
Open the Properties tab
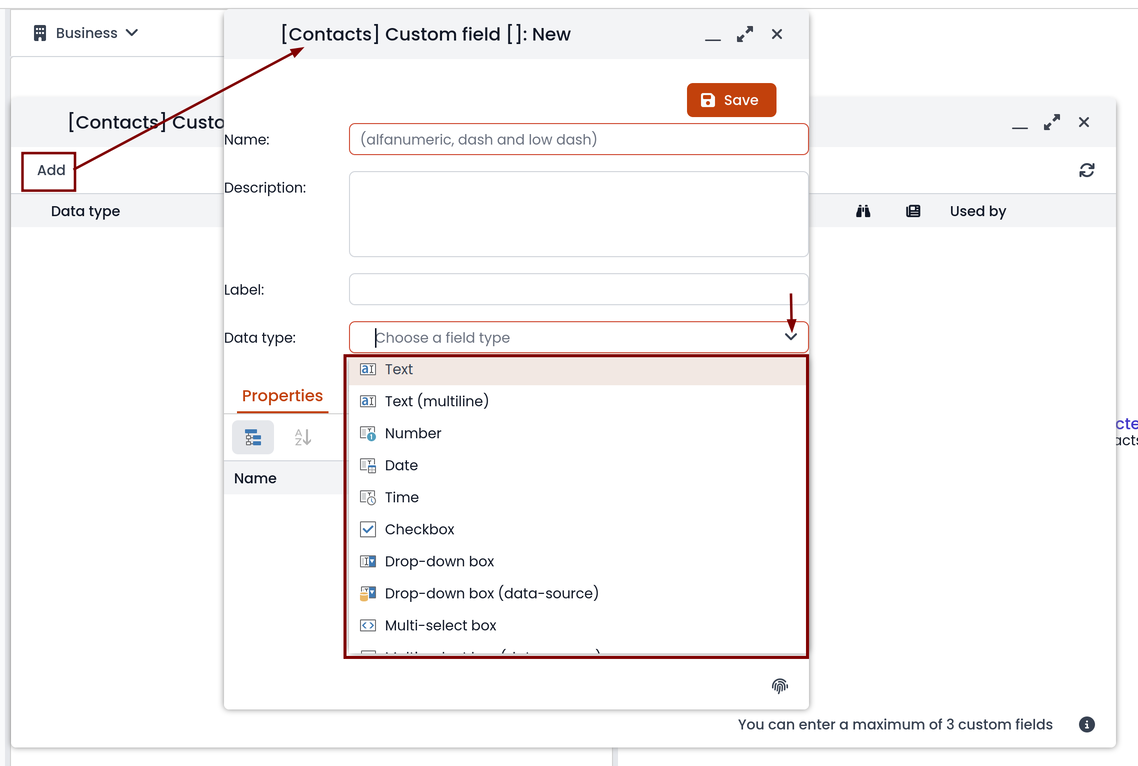(282, 396)
